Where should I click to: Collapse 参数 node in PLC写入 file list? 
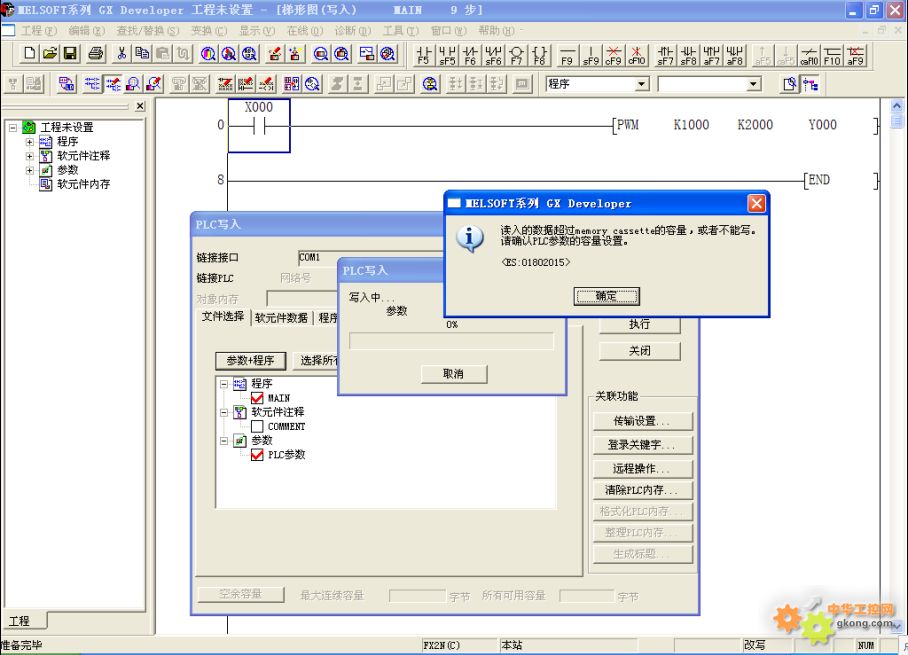[224, 441]
